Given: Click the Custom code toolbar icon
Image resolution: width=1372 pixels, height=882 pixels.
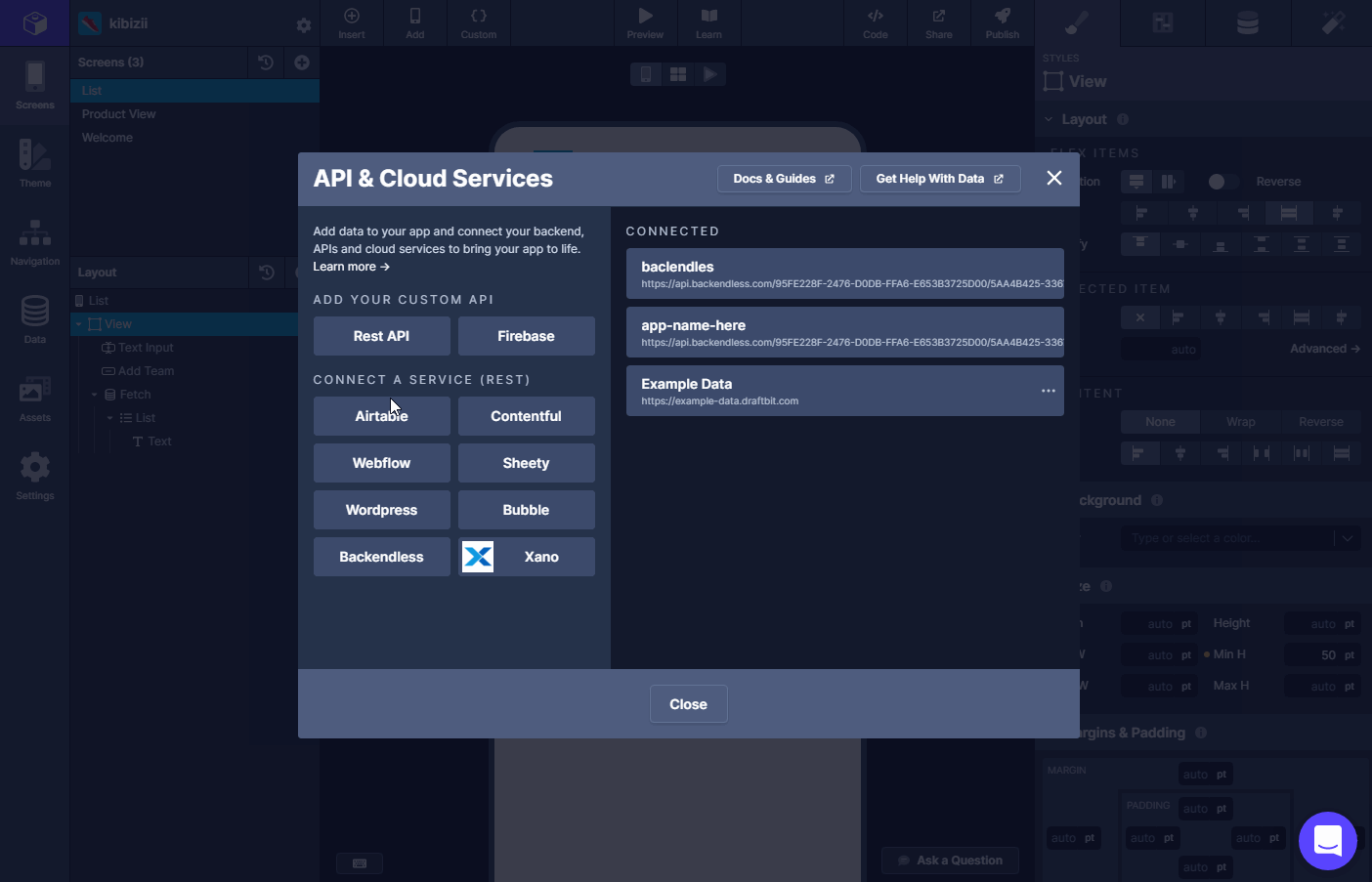Looking at the screenshot, I should coord(479,22).
